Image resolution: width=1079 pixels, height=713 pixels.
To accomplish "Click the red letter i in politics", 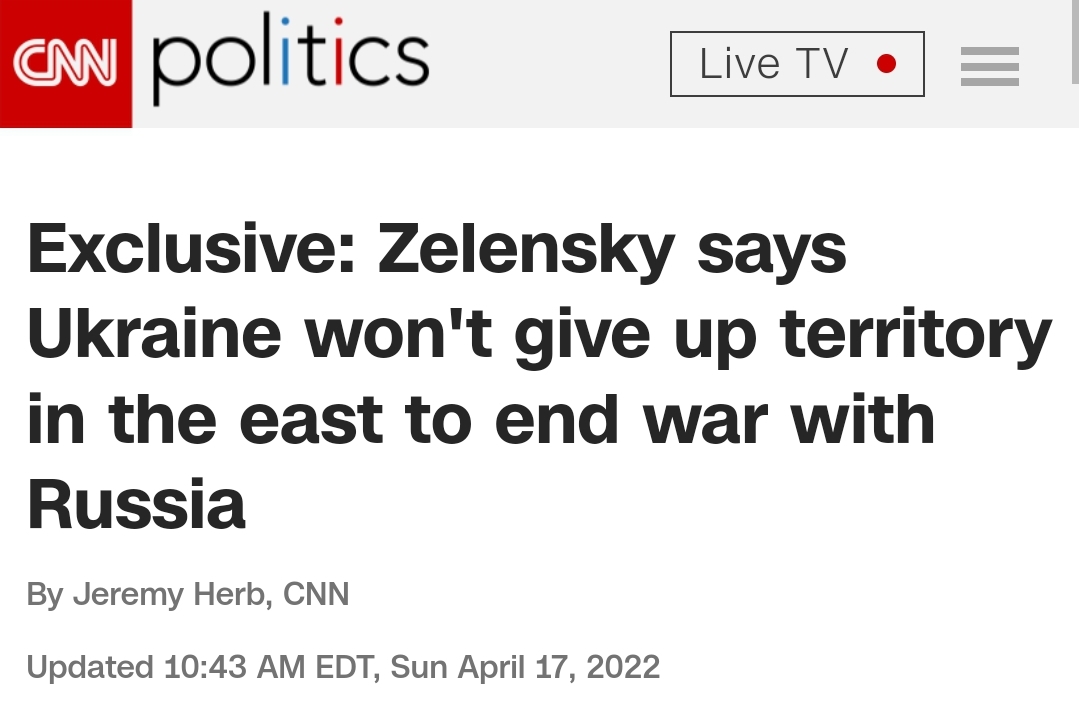I will coord(338,52).
